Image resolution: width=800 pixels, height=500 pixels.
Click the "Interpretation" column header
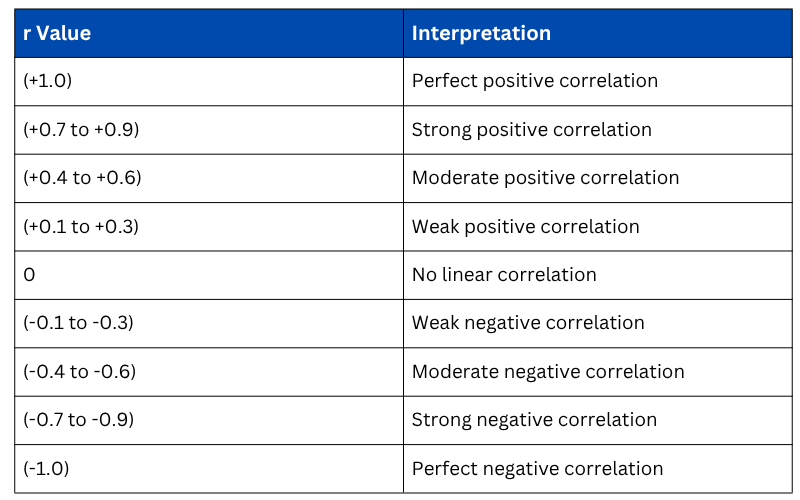pos(481,33)
